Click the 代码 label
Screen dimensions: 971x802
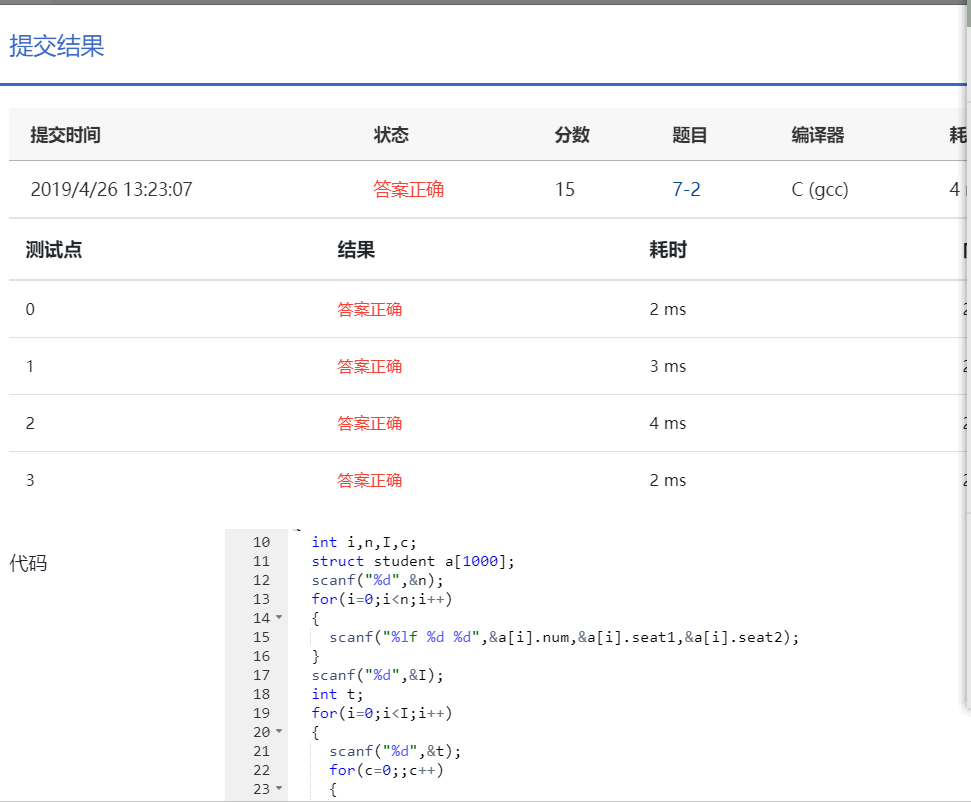(28, 563)
